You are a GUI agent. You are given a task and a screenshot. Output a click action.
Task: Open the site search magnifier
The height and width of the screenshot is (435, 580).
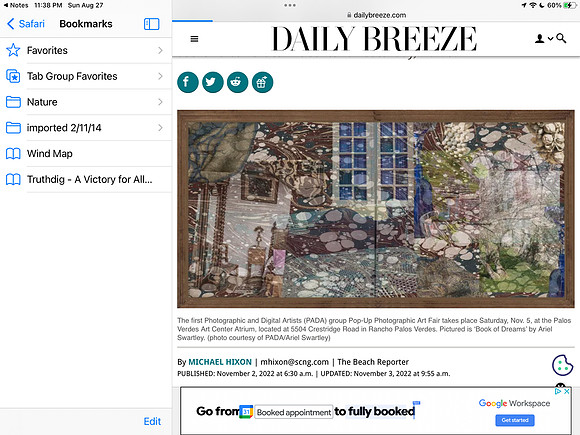coord(561,38)
